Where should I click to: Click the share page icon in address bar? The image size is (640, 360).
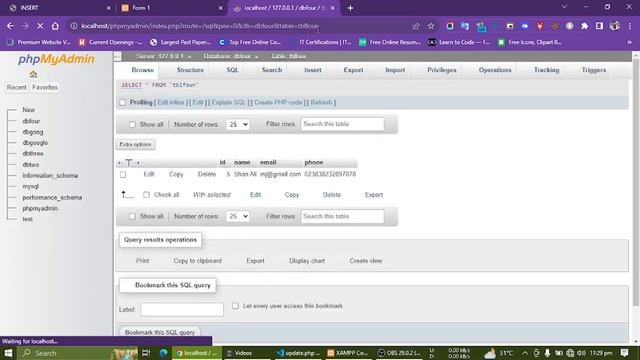tap(416, 26)
